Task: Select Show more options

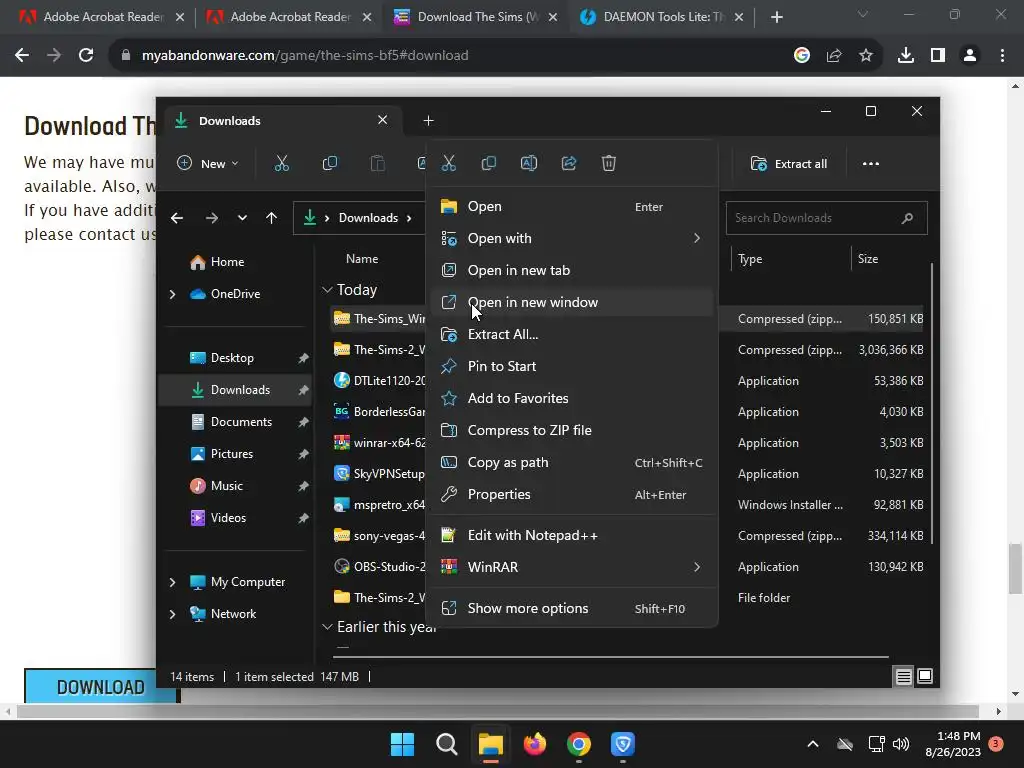Action: [x=571, y=609]
